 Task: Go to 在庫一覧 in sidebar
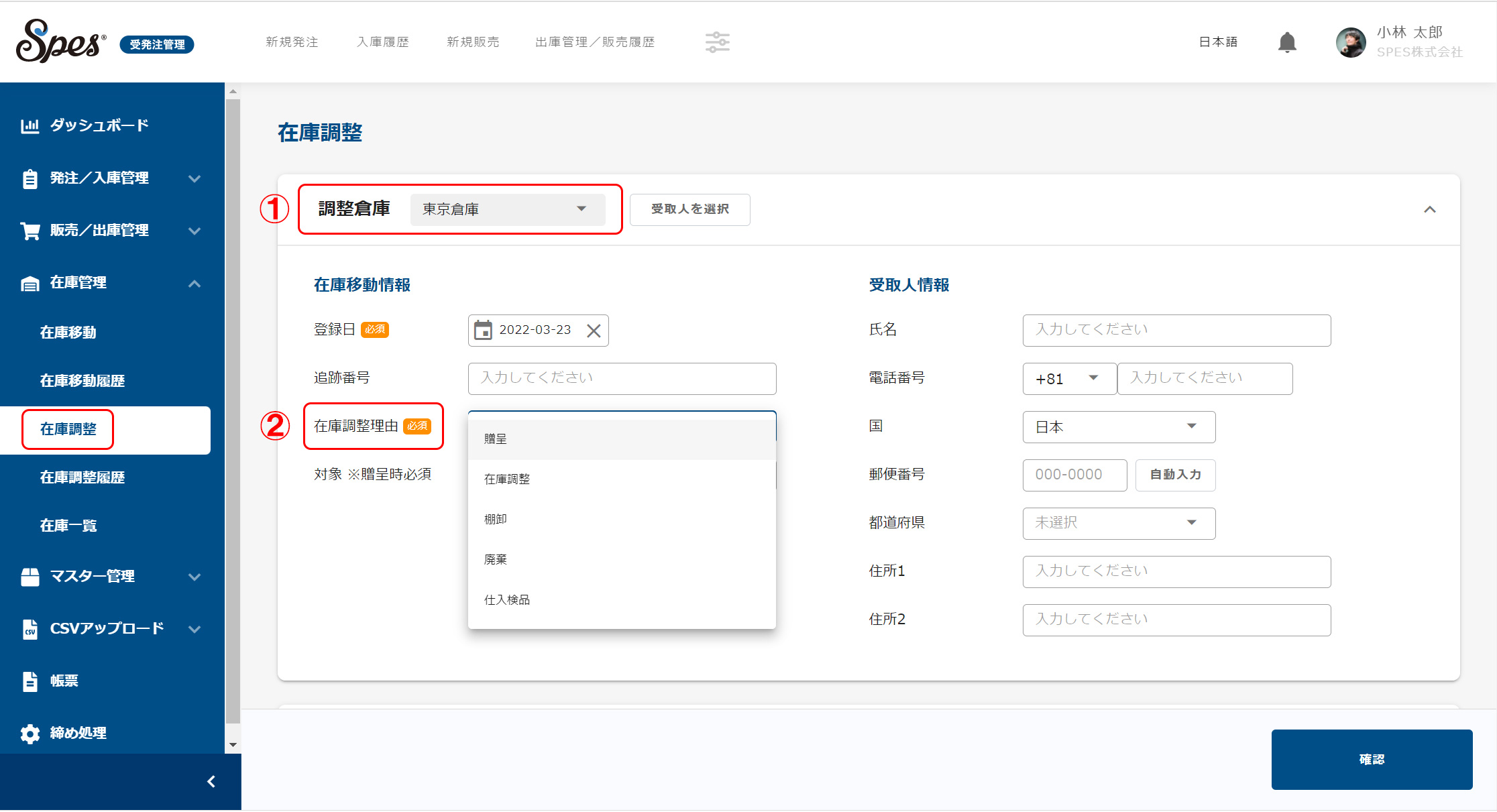(68, 526)
